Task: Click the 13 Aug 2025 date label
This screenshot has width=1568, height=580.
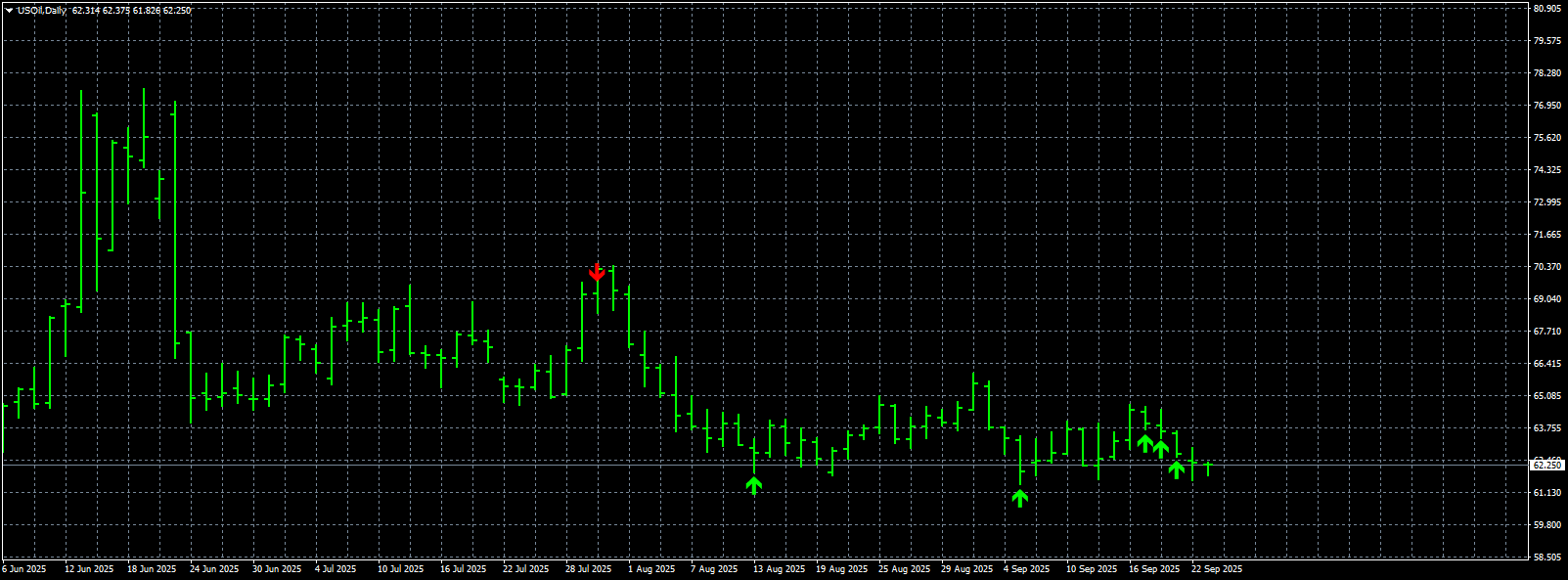Action: pyautogui.click(x=780, y=568)
